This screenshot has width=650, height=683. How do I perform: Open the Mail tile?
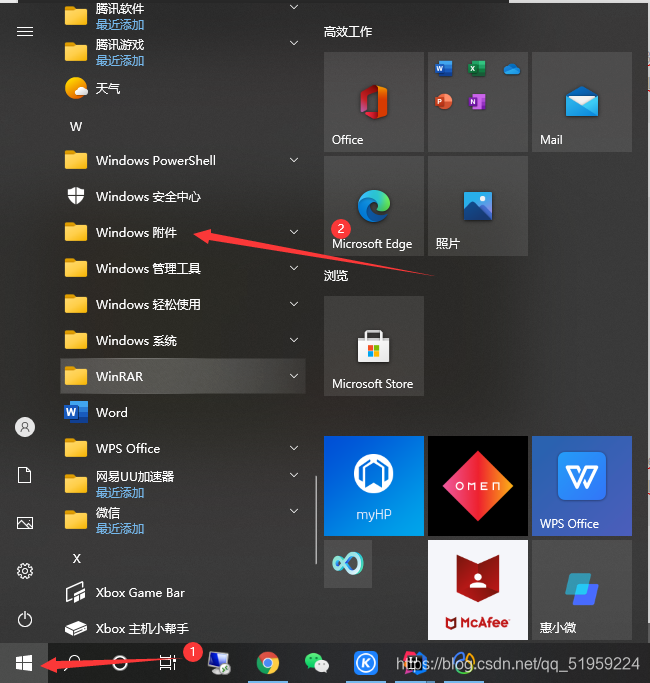point(582,102)
